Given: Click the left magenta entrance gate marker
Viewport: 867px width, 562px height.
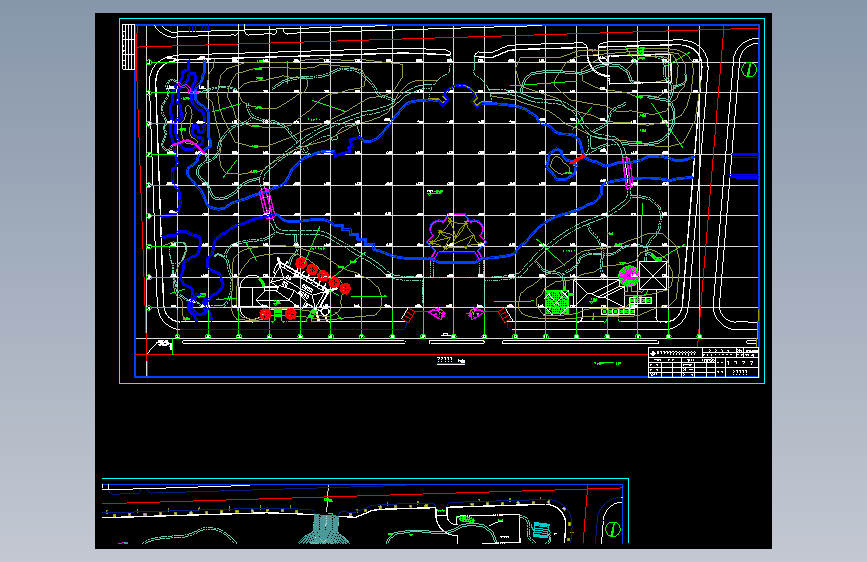Looking at the screenshot, I should (x=437, y=314).
